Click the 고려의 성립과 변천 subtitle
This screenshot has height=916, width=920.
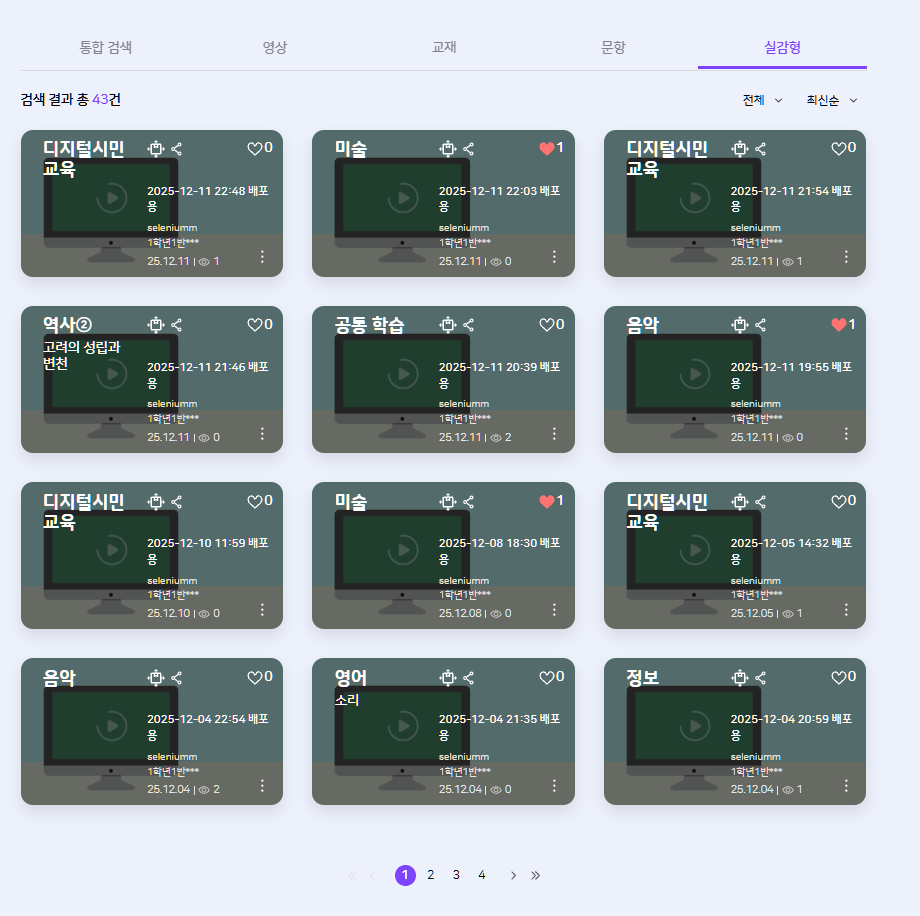(82, 355)
